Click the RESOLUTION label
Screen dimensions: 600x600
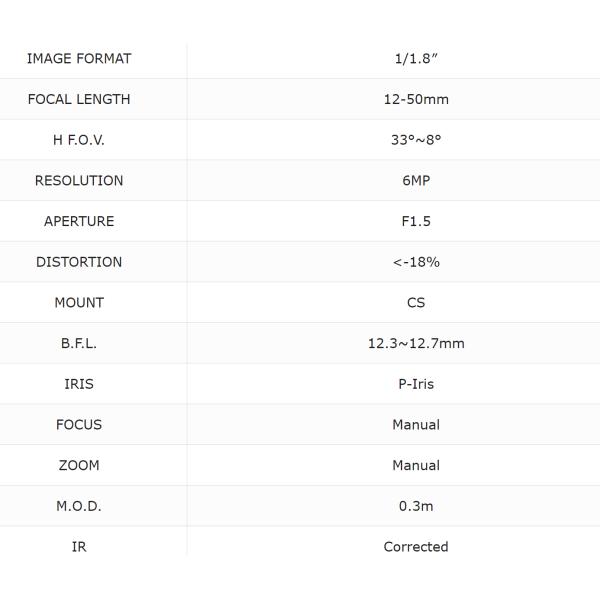coord(79,181)
